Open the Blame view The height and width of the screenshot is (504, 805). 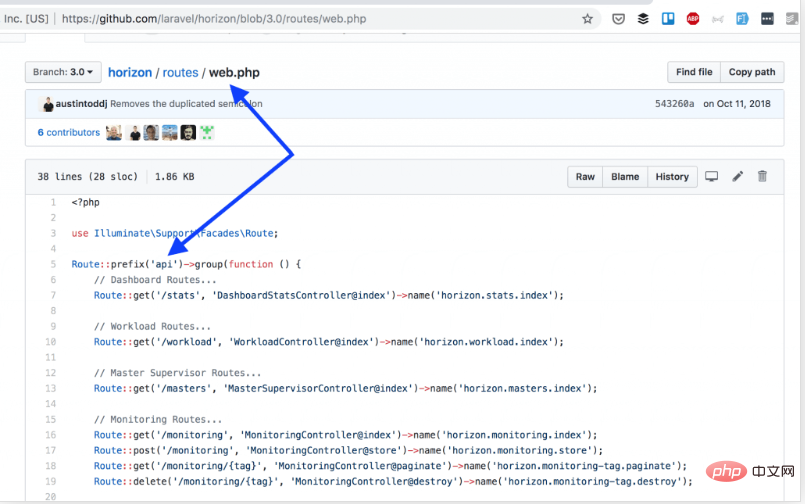pos(625,177)
